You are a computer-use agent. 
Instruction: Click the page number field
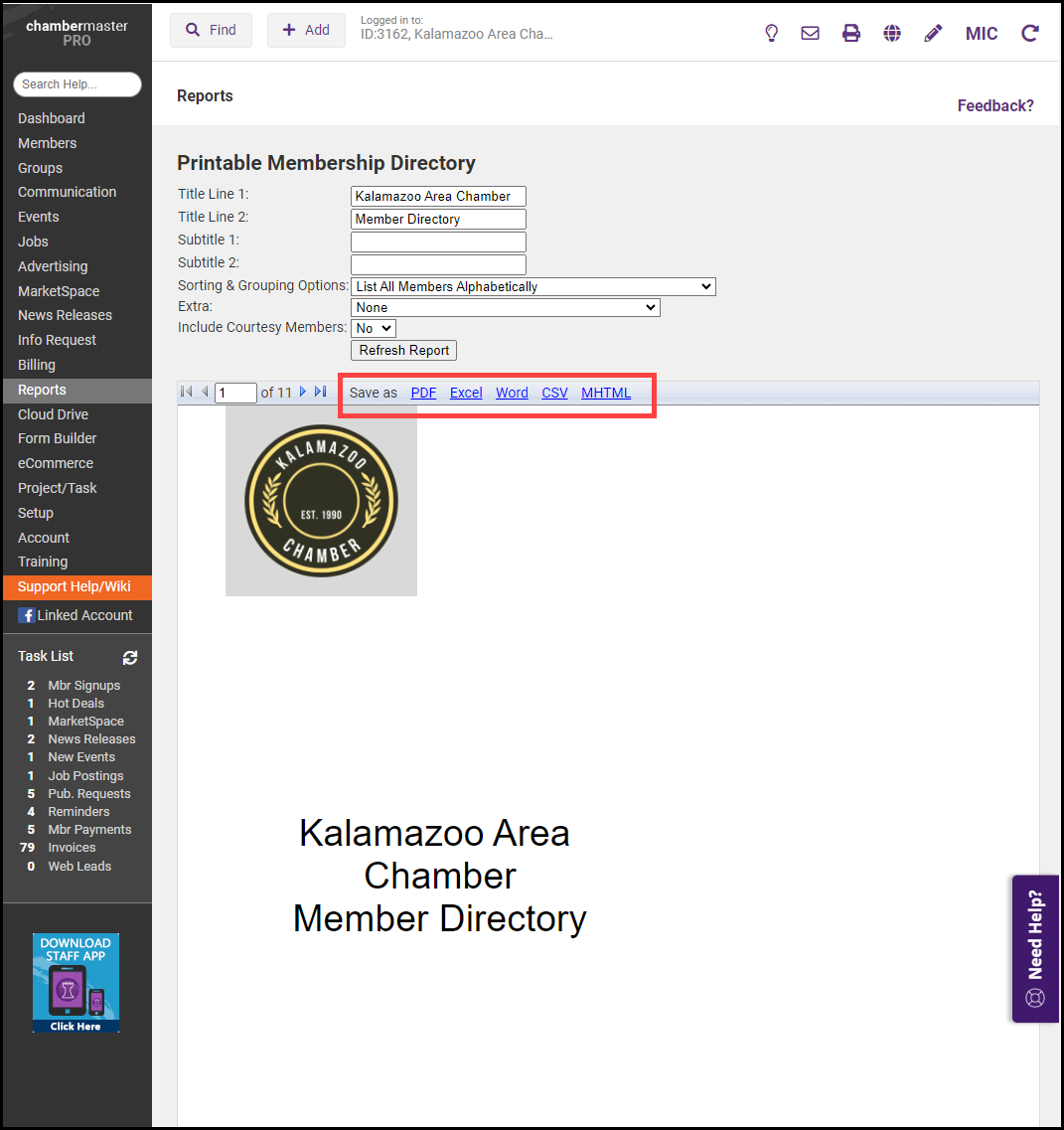tap(235, 393)
